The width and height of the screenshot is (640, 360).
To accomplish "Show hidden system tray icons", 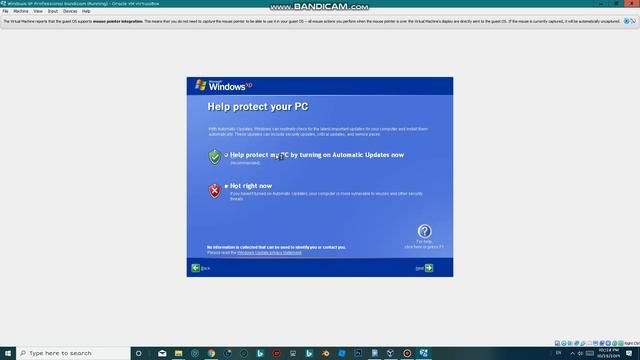I will (x=572, y=353).
